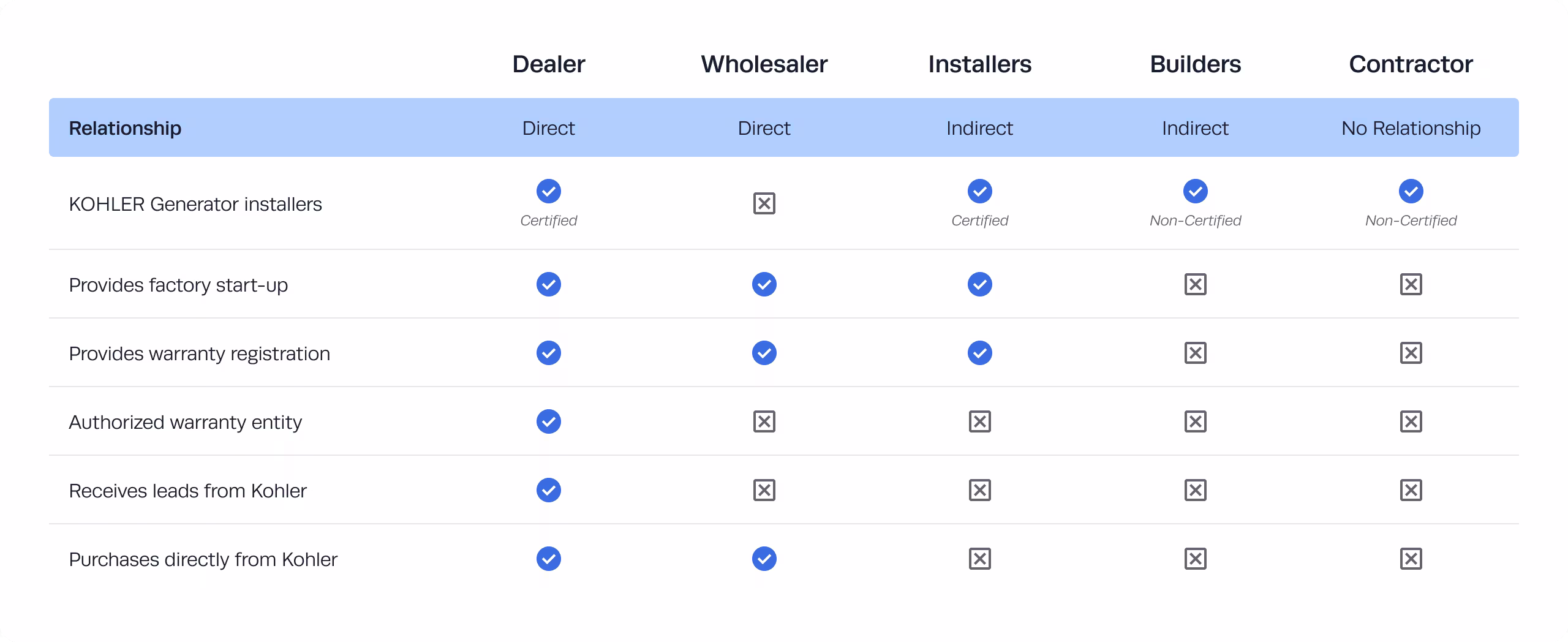Click Contractor X mark for Provides factory start-up

(x=1411, y=284)
